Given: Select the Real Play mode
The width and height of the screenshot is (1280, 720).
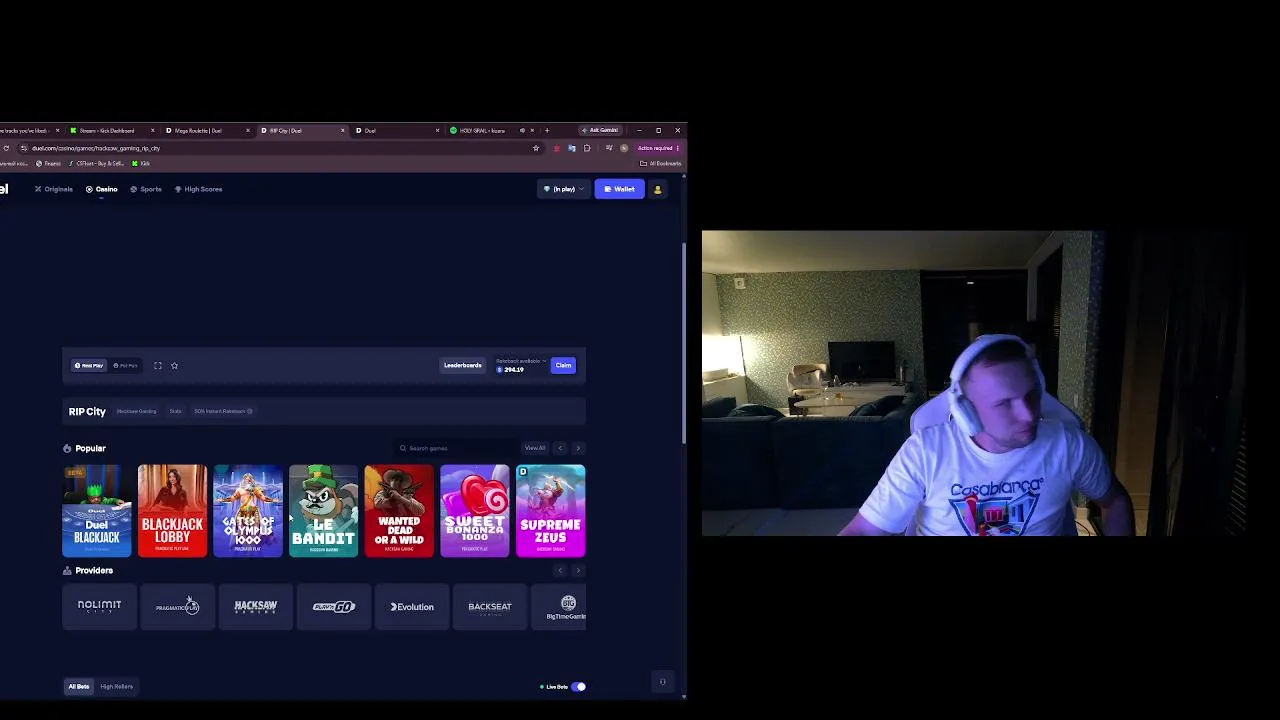Looking at the screenshot, I should [88, 366].
